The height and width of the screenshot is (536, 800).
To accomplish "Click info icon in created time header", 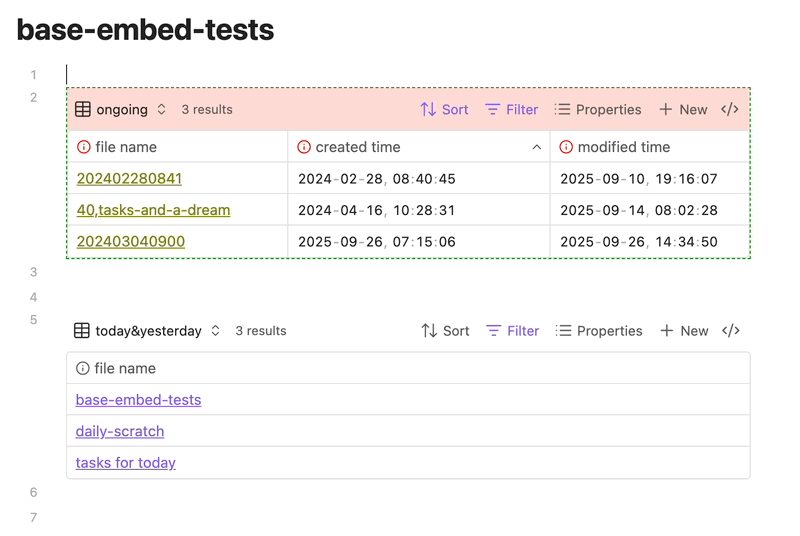I will click(x=304, y=147).
